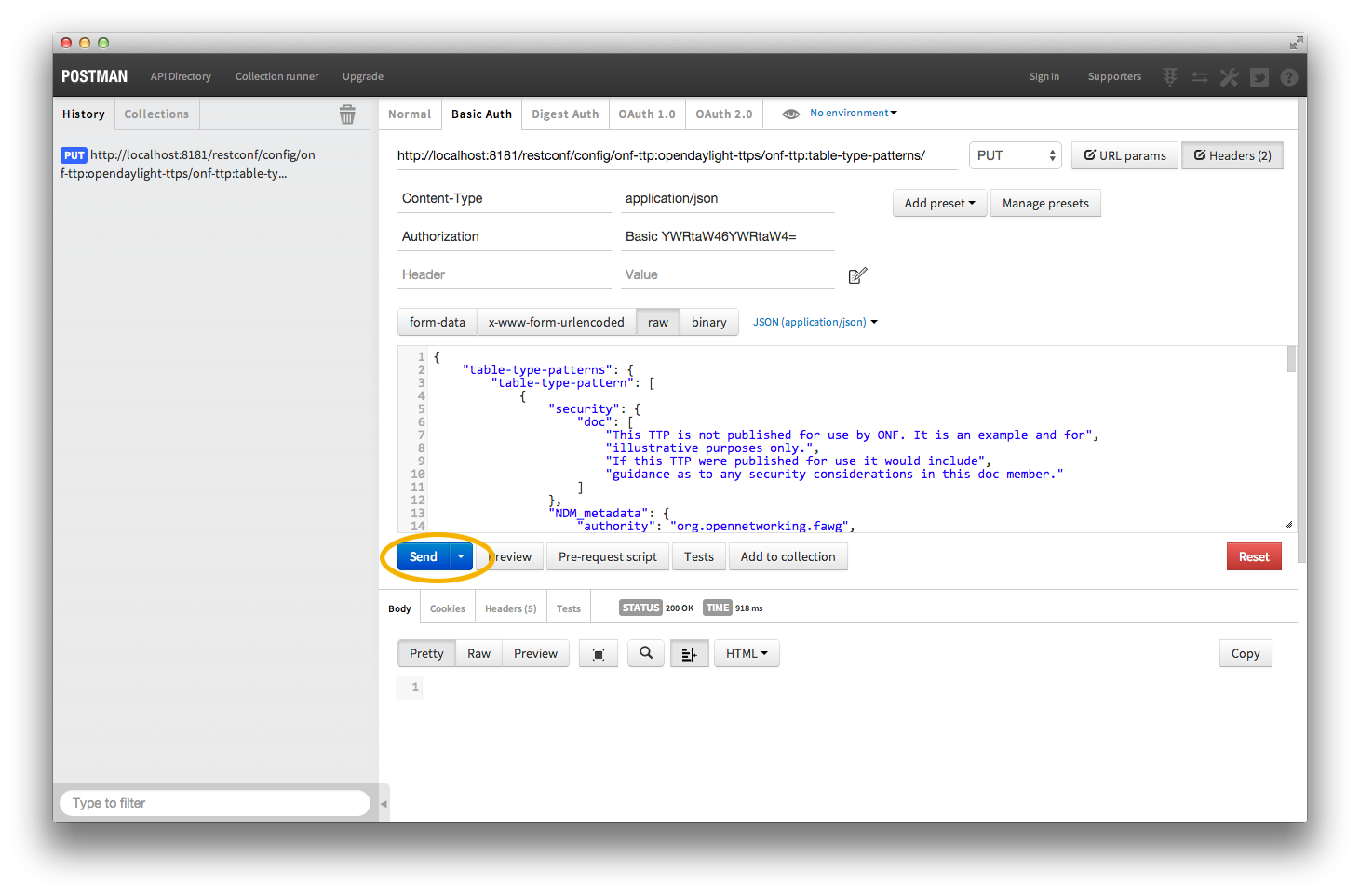Click the Add to collection button
Image resolution: width=1360 pixels, height=896 pixels.
tap(788, 556)
